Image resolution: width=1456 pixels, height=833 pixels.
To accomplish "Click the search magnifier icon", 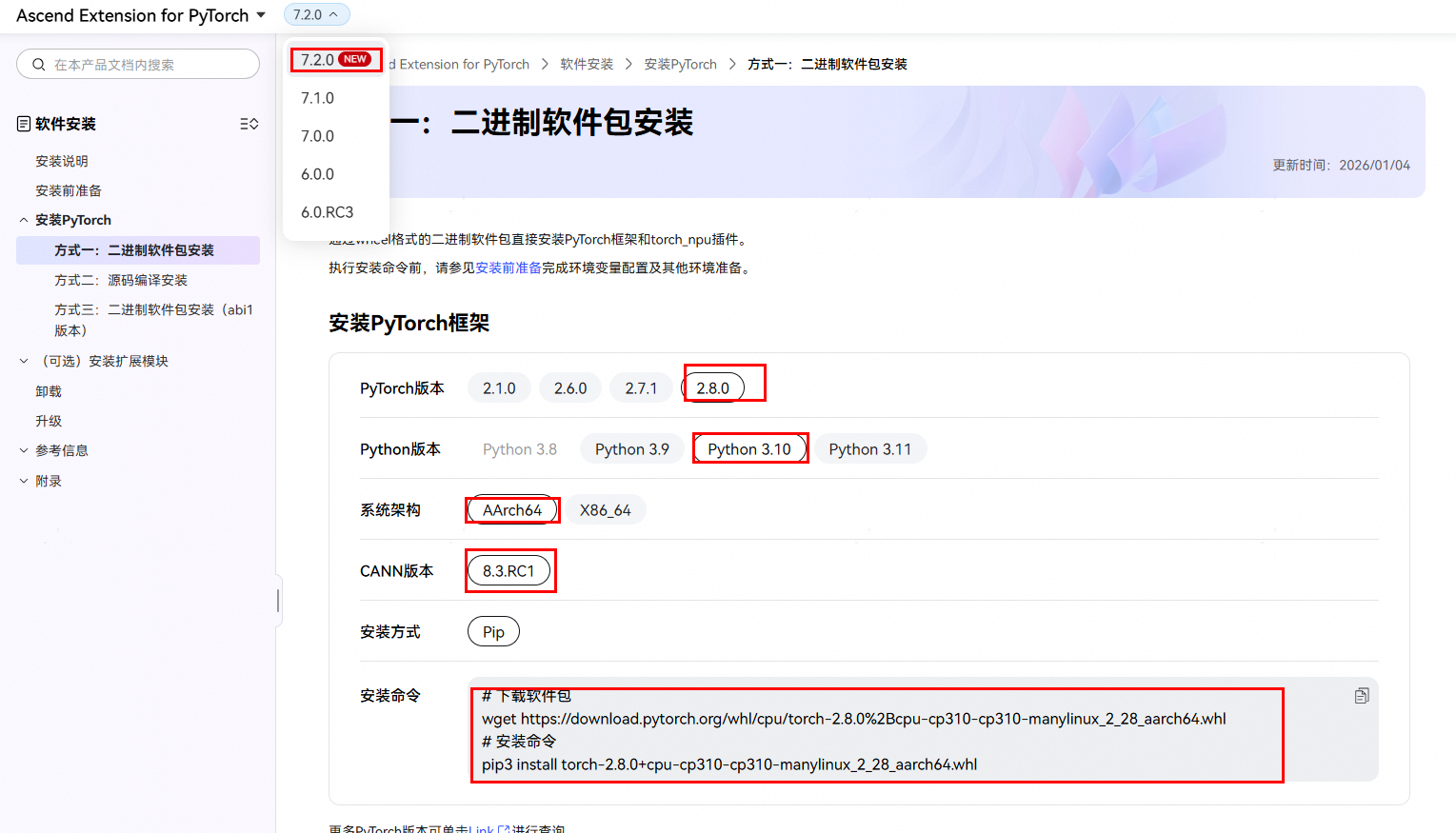I will click(39, 65).
